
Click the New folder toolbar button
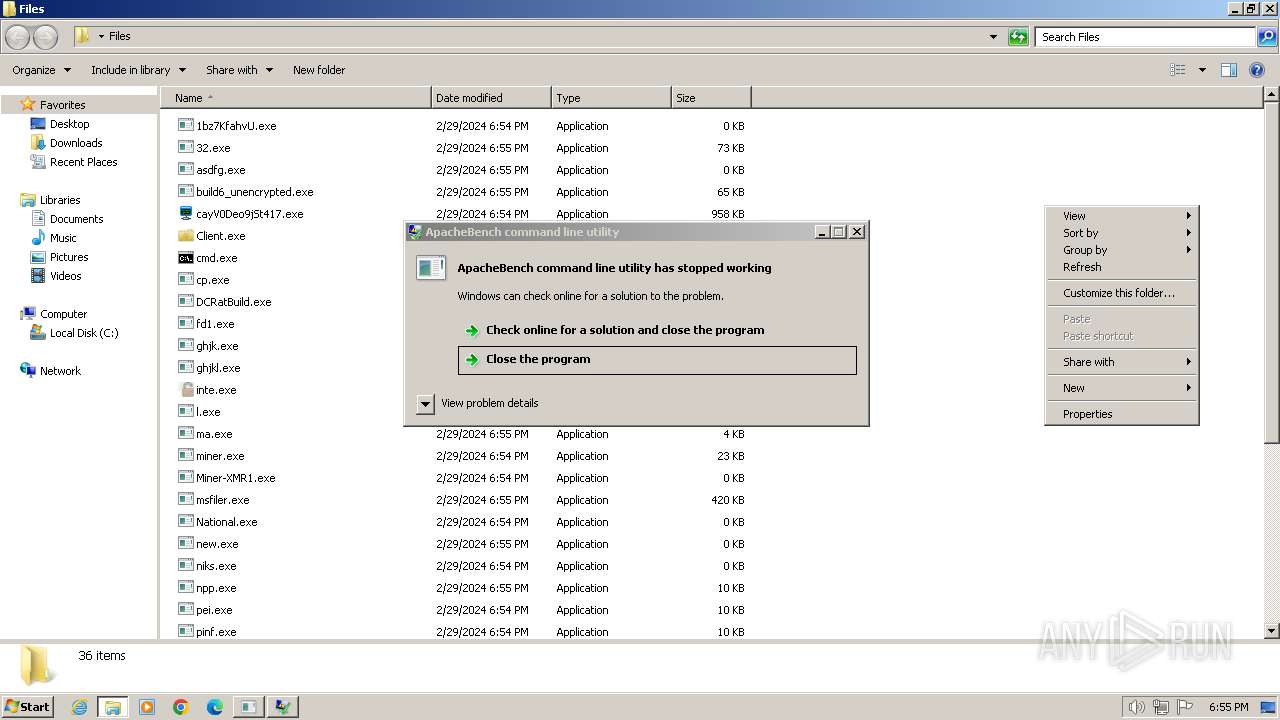pyautogui.click(x=319, y=70)
